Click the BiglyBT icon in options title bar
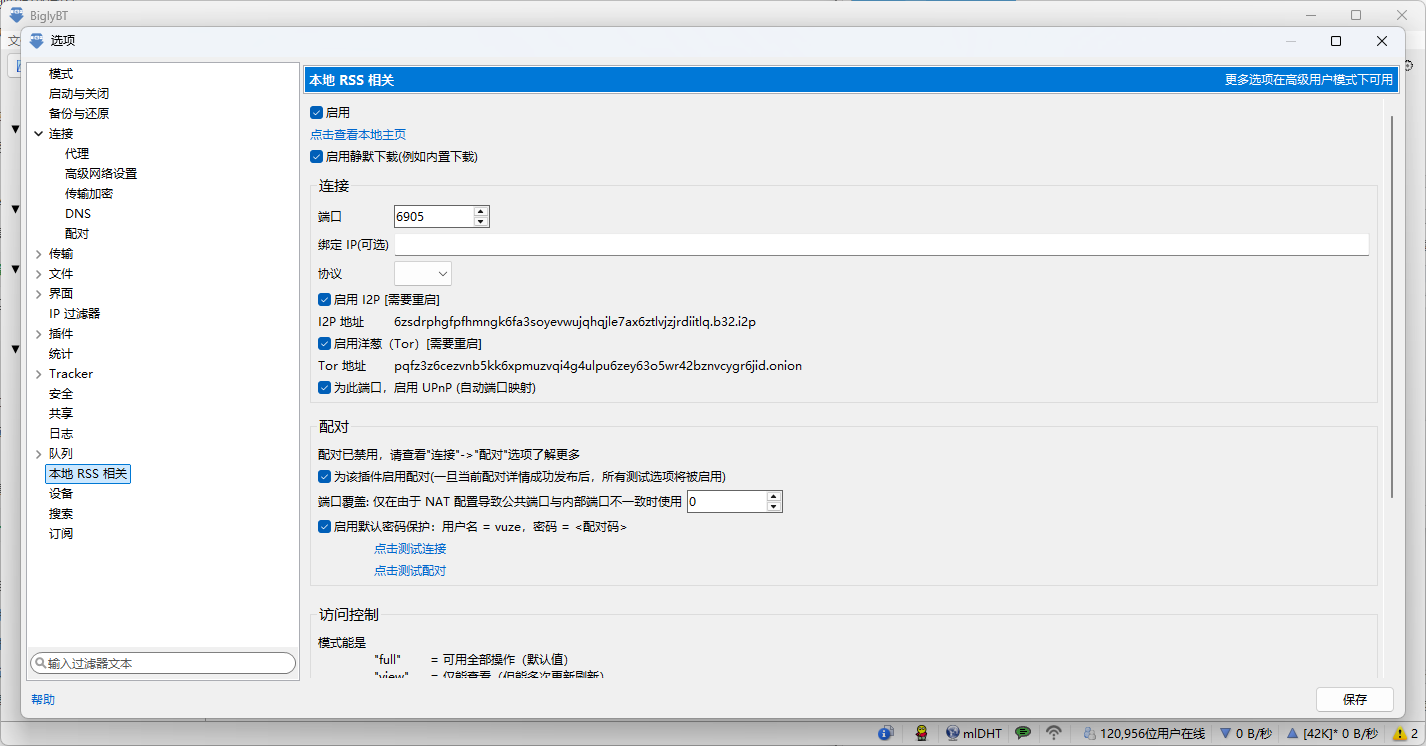The height and width of the screenshot is (746, 1426). (x=37, y=41)
